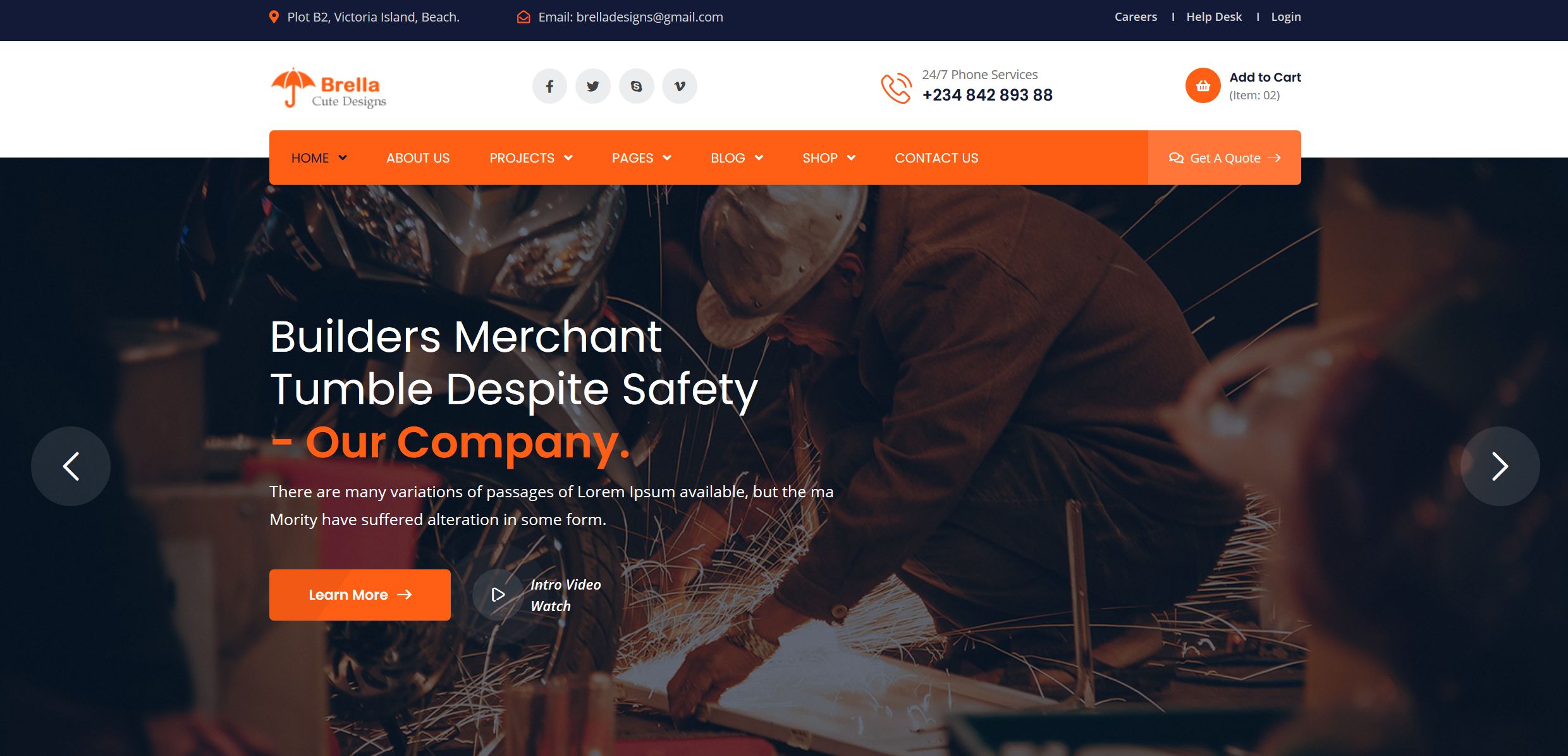Click the orange shopping basket icon
The height and width of the screenshot is (756, 1568).
click(x=1203, y=85)
